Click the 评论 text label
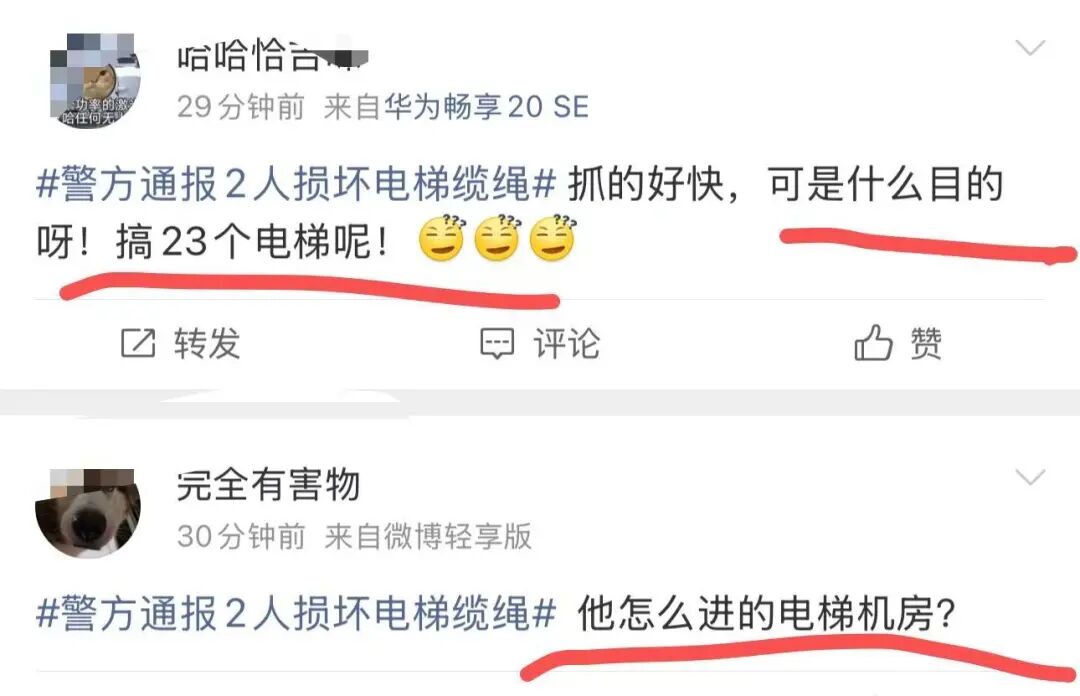The image size is (1080, 696). point(566,343)
